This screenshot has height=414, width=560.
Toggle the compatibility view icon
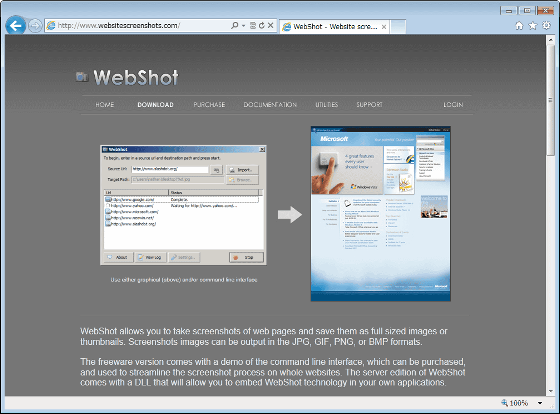(x=252, y=25)
